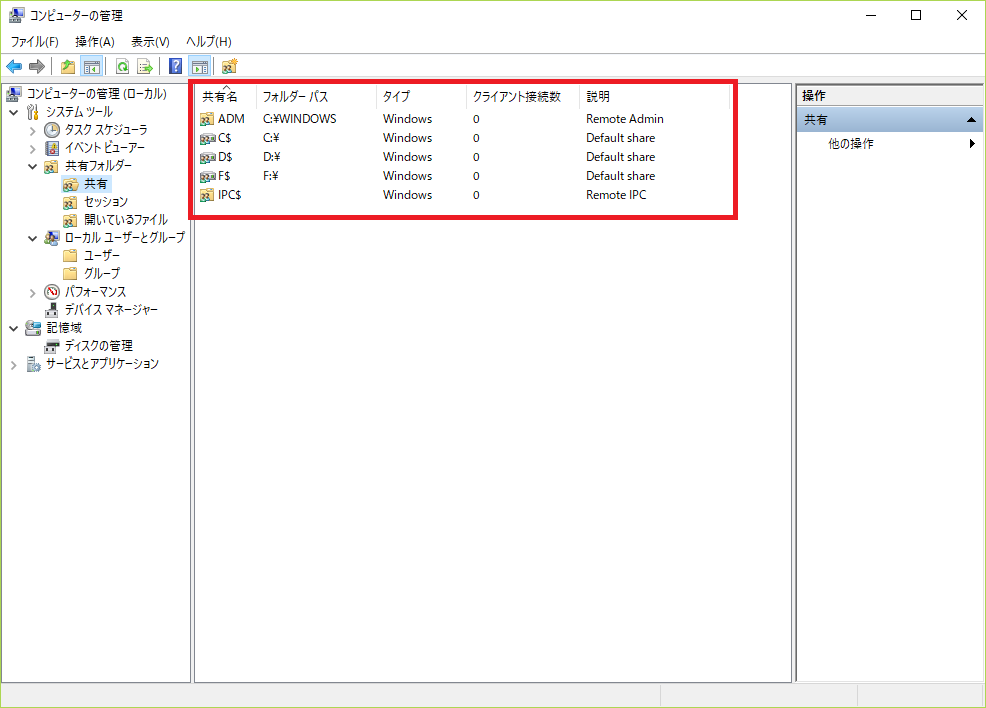Open the 表示(V) menu

(x=150, y=42)
